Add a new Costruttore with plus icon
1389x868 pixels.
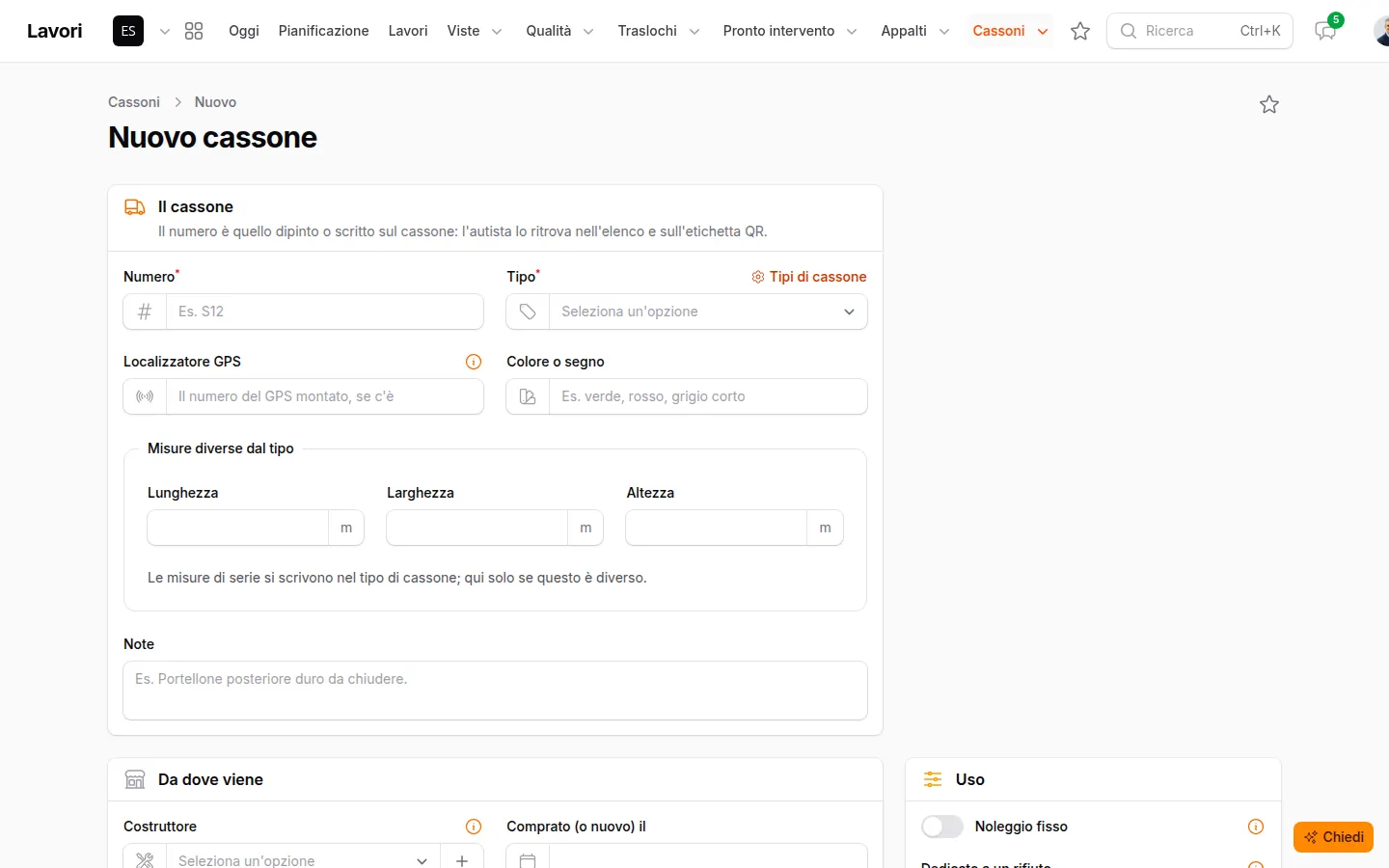tap(462, 860)
